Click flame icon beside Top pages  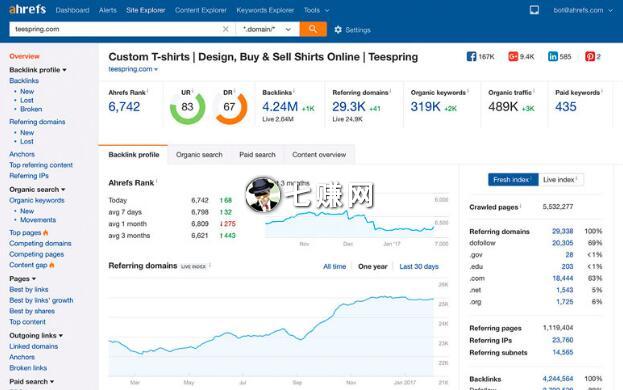point(46,232)
